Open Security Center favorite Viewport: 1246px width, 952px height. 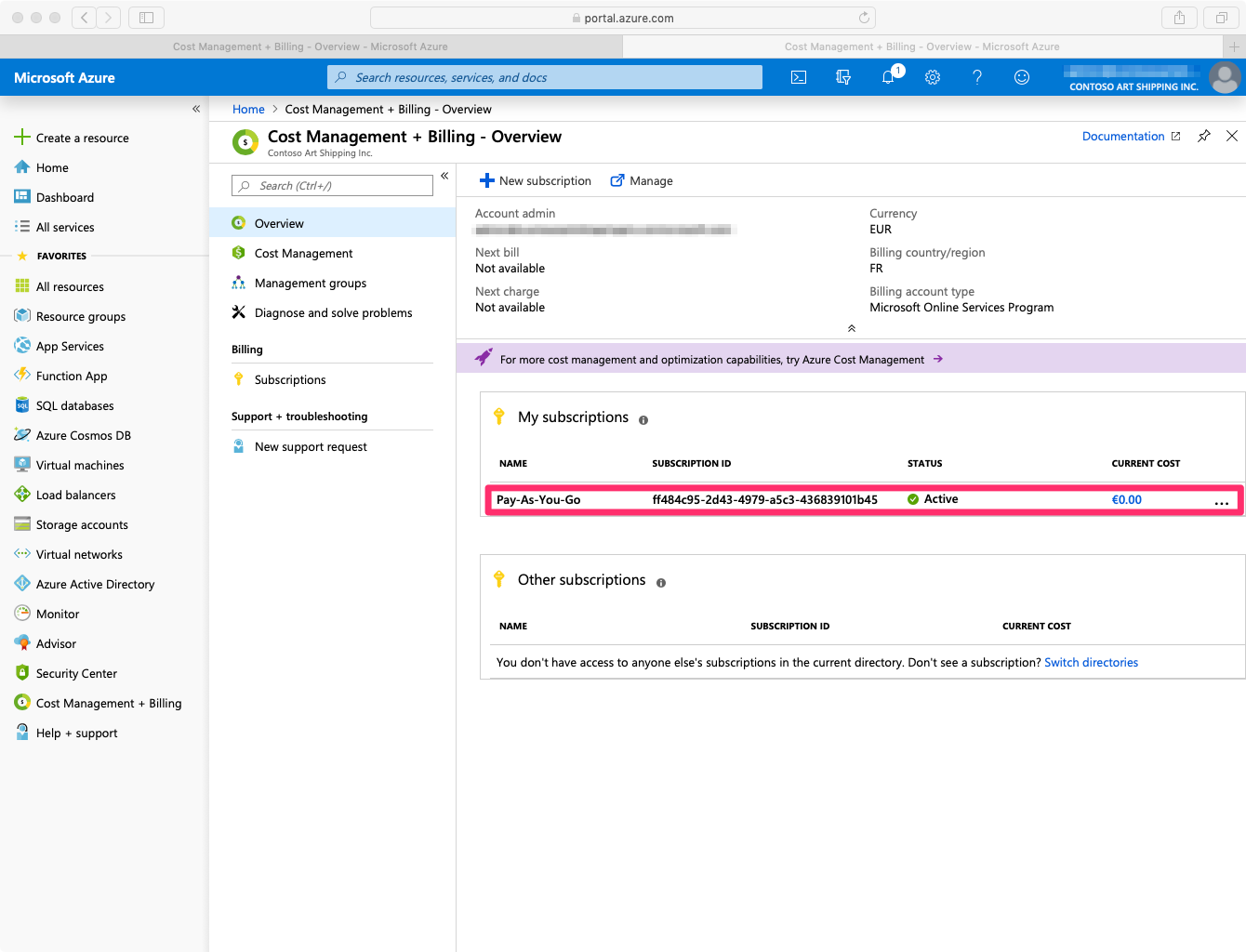coord(66,673)
